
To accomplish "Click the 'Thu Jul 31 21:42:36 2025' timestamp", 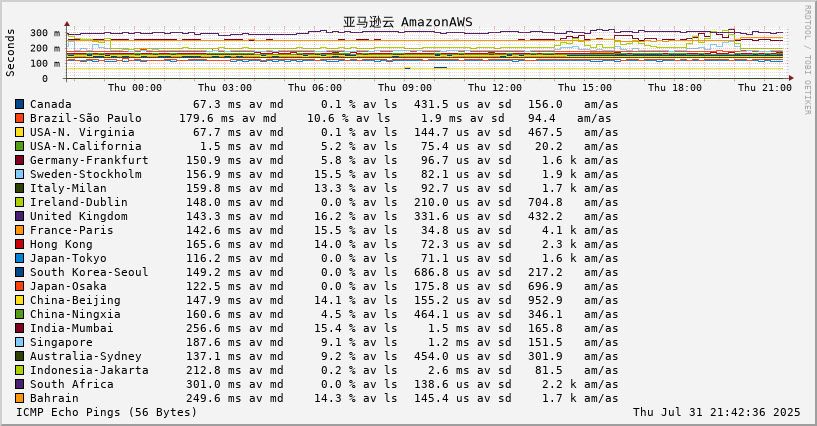I will [716, 412].
